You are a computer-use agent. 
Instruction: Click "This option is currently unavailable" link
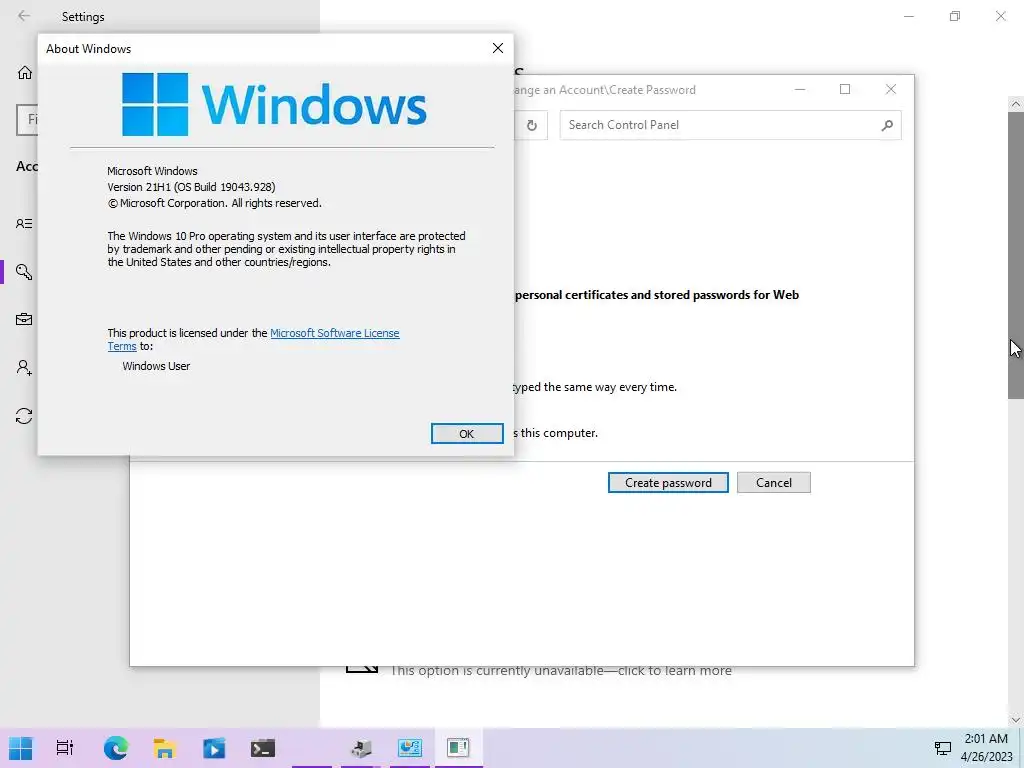click(561, 671)
